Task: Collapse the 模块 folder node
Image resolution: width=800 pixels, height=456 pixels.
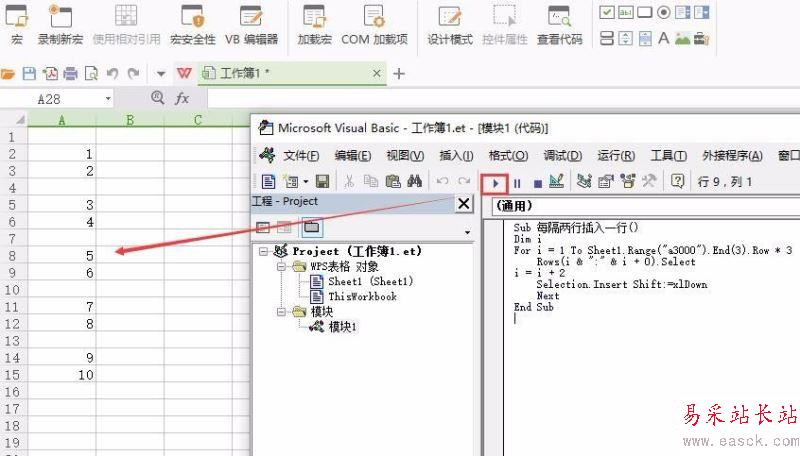Action: click(x=281, y=312)
